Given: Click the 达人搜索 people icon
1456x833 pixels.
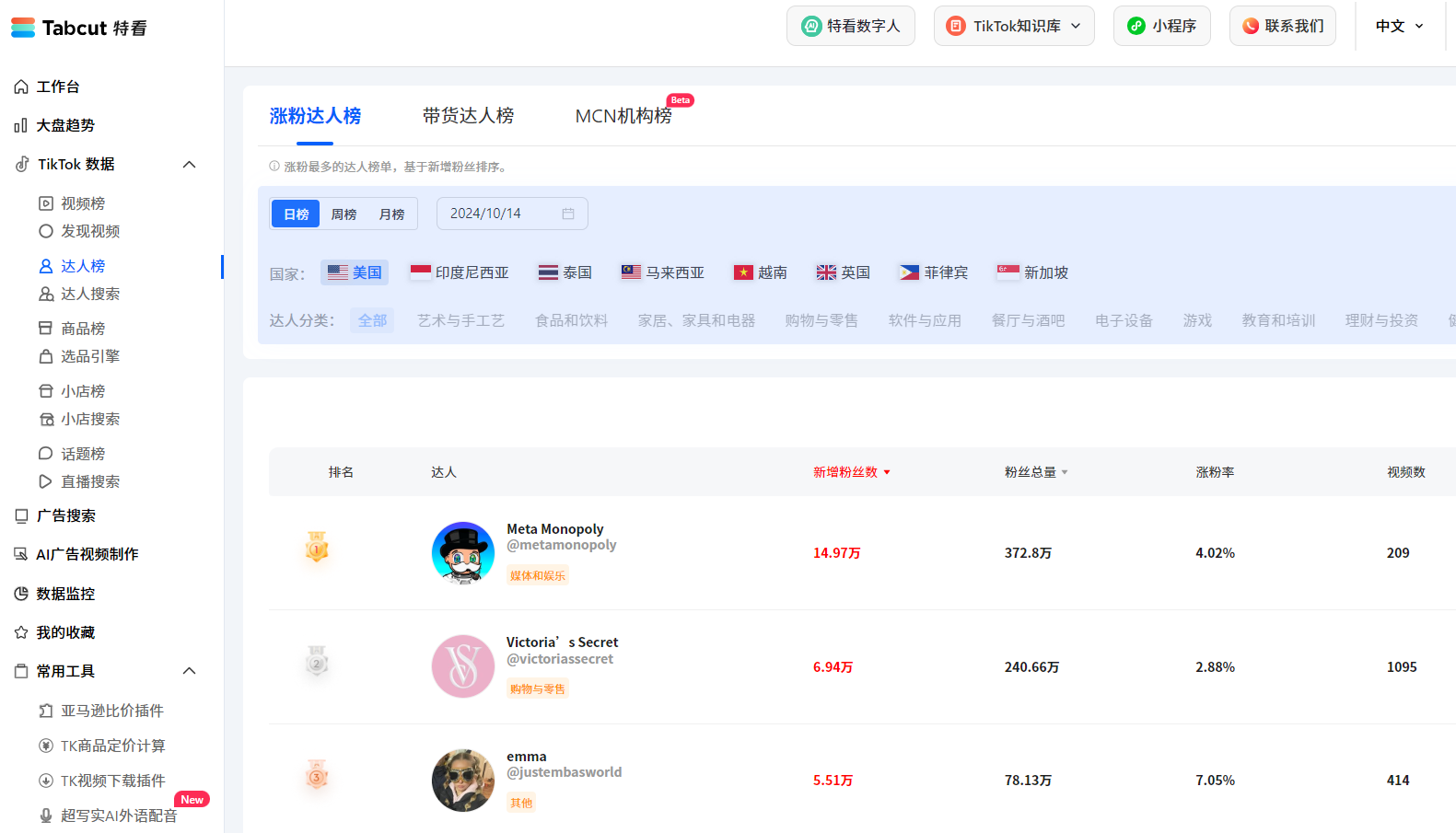Looking at the screenshot, I should 46,294.
